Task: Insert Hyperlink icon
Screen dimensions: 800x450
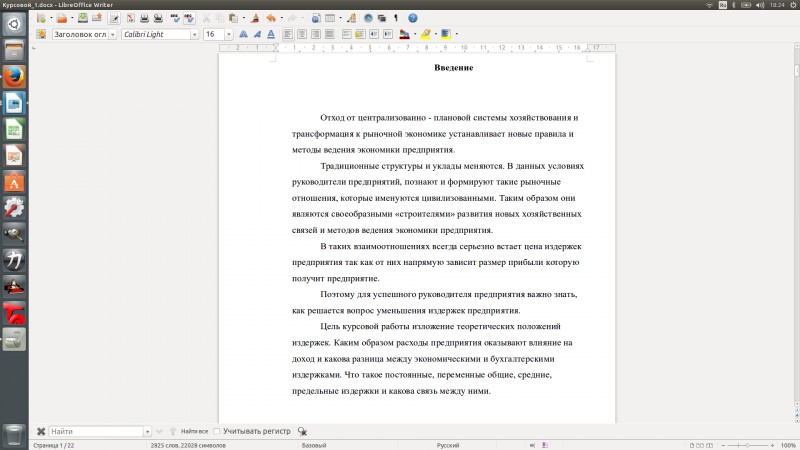Action: [316, 18]
